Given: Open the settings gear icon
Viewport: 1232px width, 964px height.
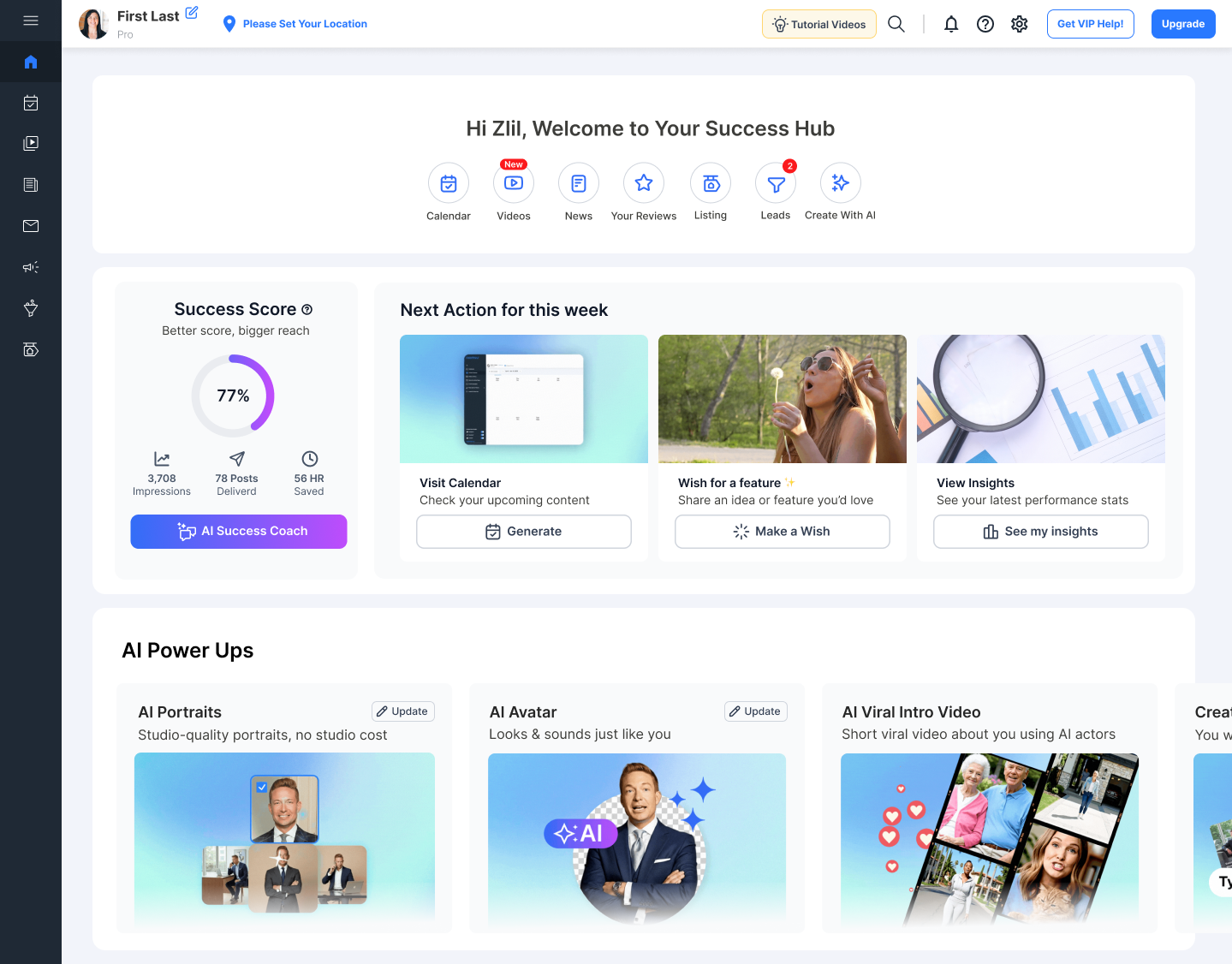Looking at the screenshot, I should tap(1020, 24).
